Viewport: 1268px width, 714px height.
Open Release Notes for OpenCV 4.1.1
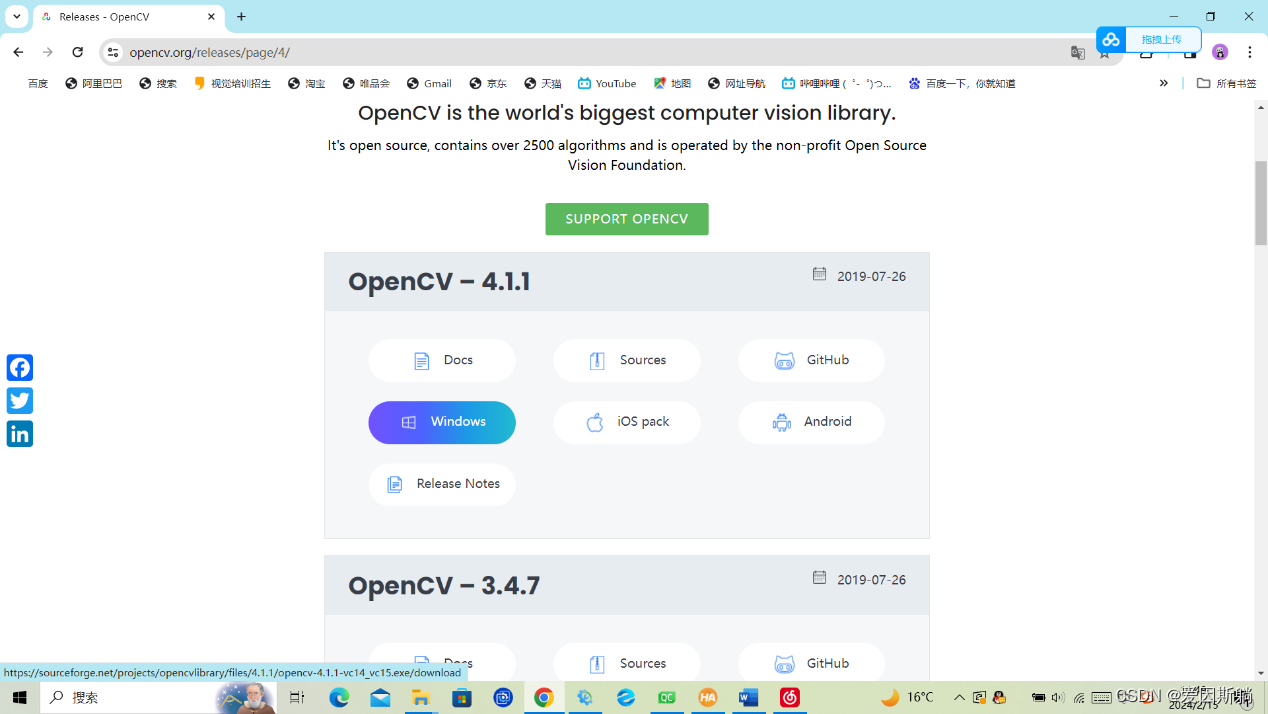(442, 484)
